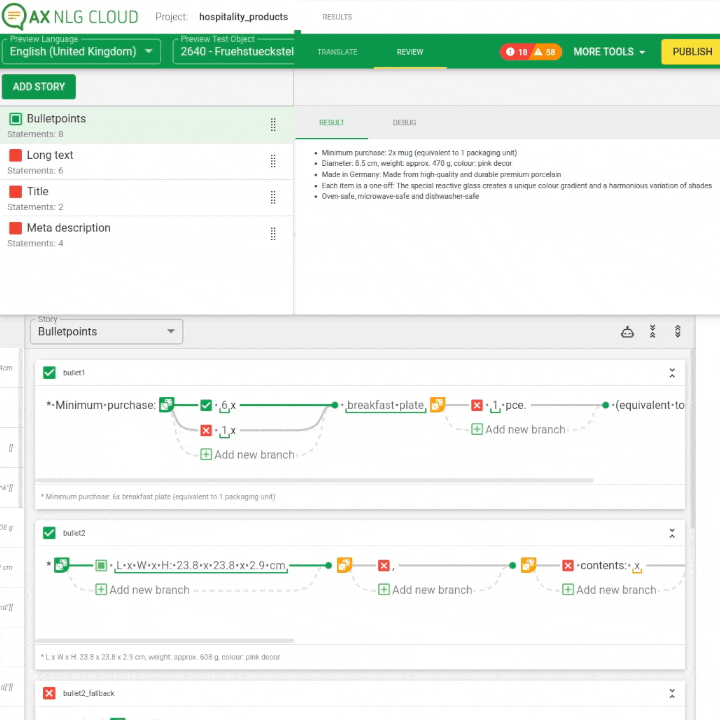Toggle the '1 x' branch red checkbox
720x720 pixels.
[x=206, y=430]
